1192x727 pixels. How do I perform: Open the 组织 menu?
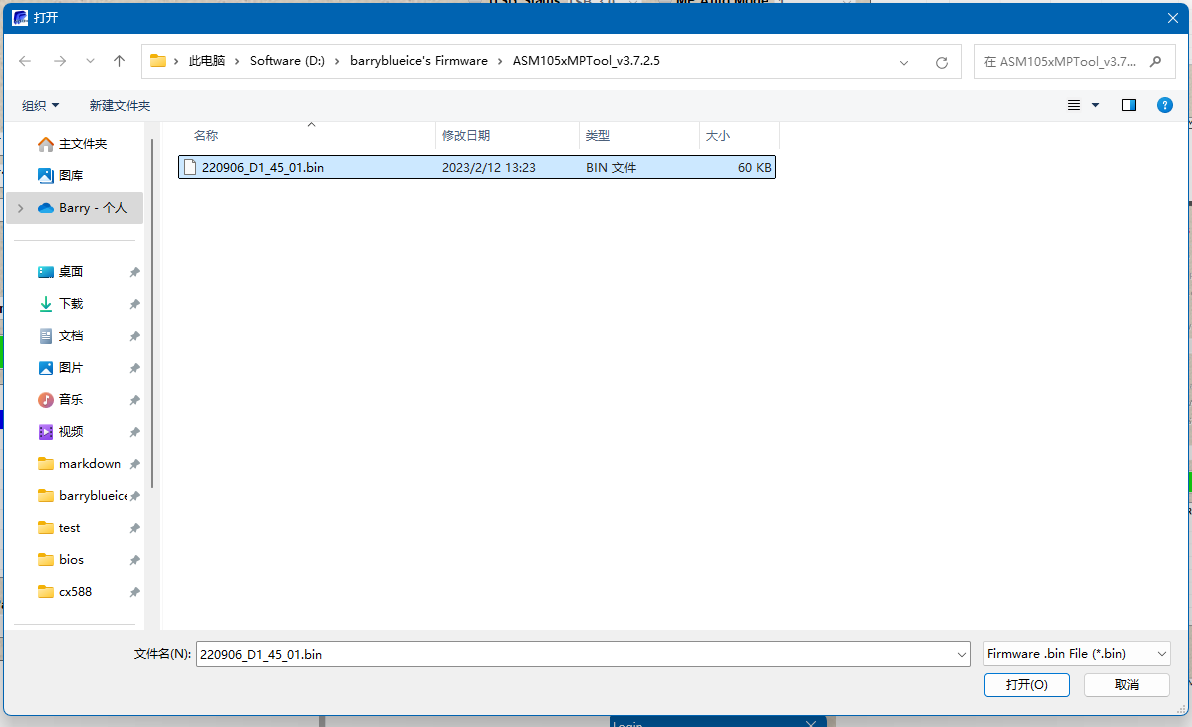point(40,106)
